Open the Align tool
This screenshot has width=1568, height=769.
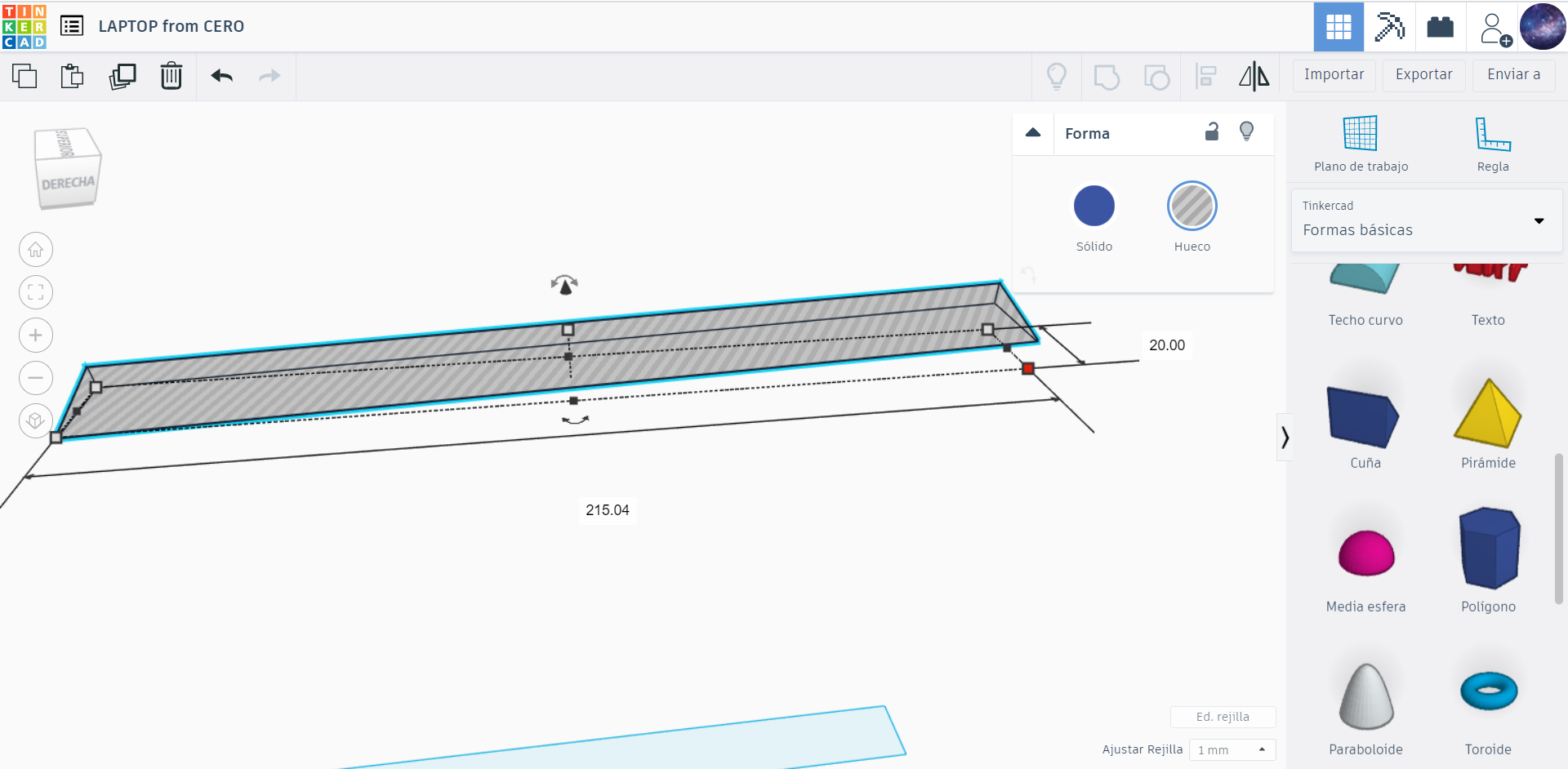pyautogui.click(x=1206, y=77)
